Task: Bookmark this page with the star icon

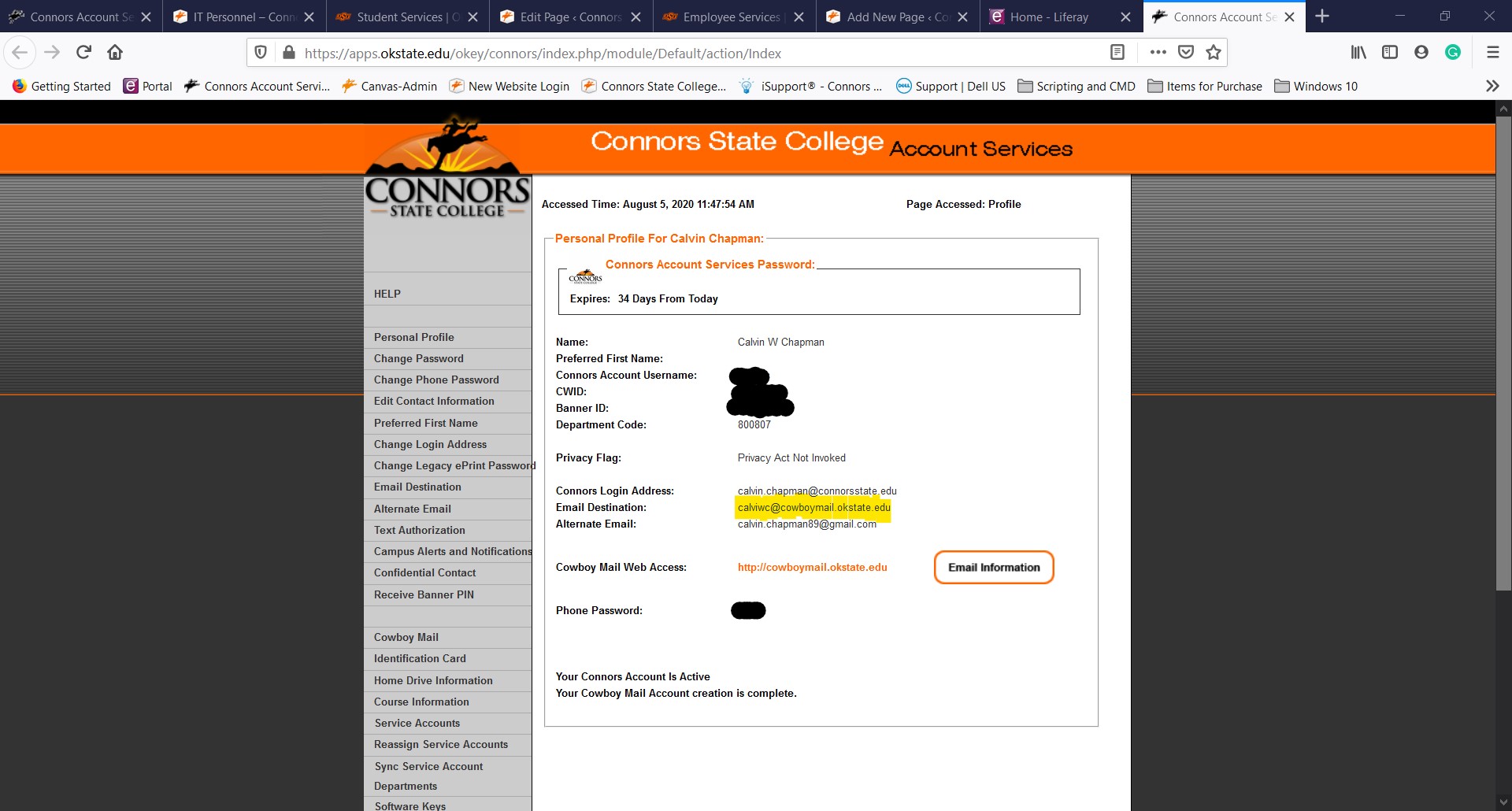Action: pyautogui.click(x=1213, y=52)
